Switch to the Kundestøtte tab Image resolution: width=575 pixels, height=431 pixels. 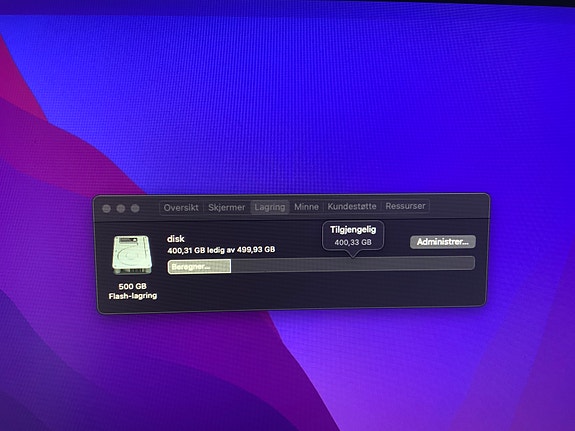(352, 207)
